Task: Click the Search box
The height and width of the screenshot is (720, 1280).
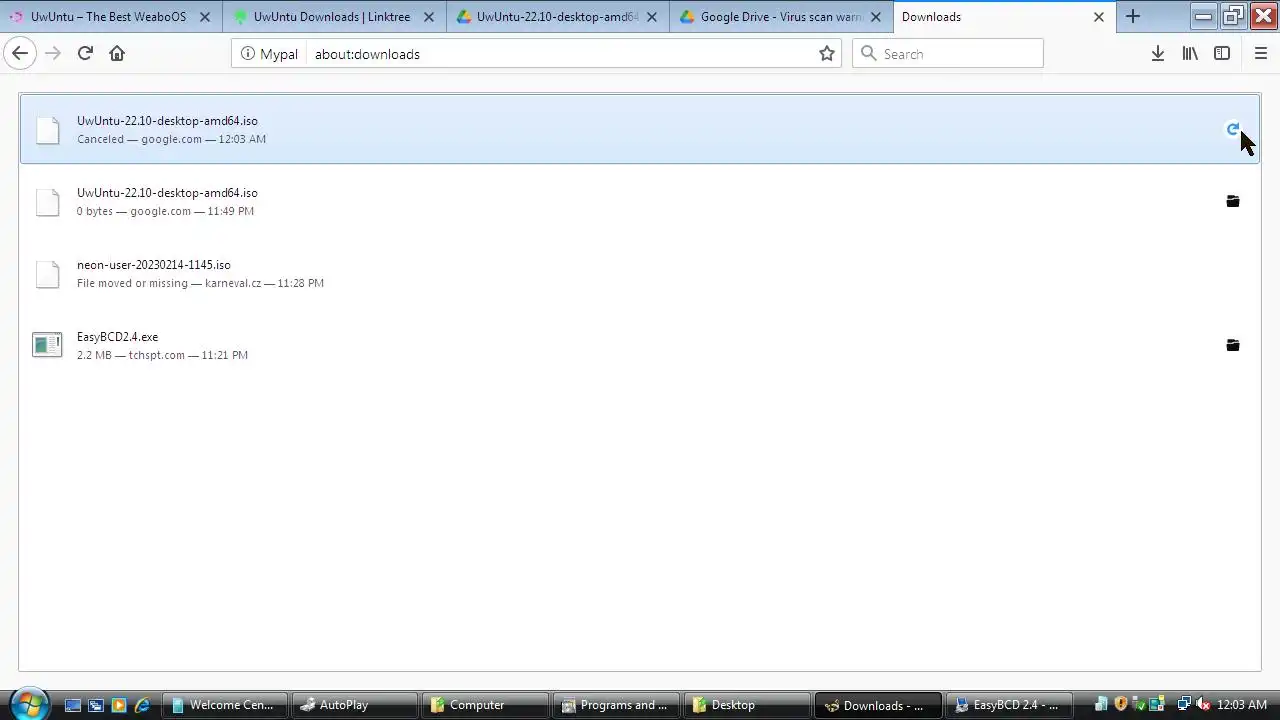Action: pos(947,54)
